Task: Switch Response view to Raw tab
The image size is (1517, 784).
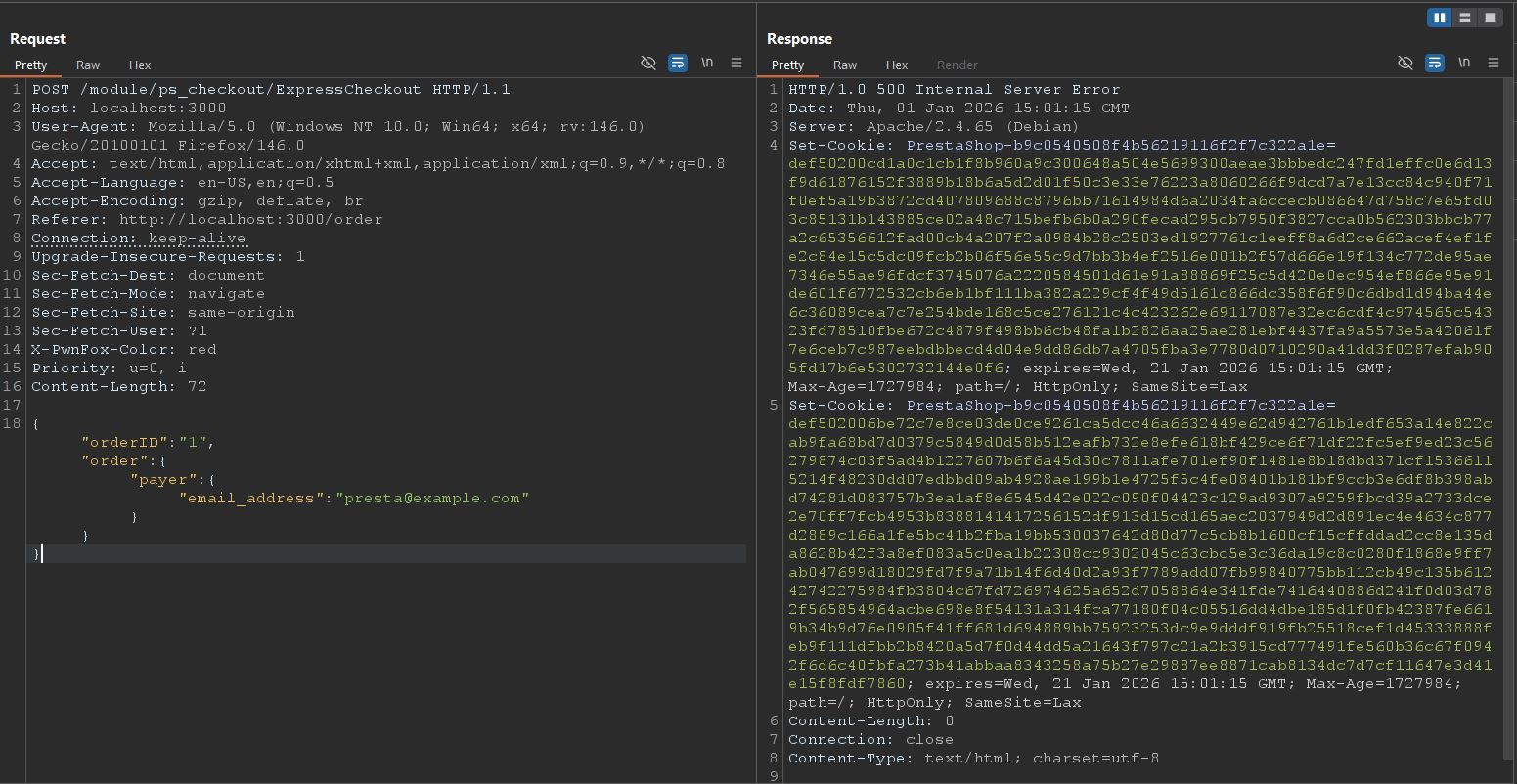Action: (845, 65)
